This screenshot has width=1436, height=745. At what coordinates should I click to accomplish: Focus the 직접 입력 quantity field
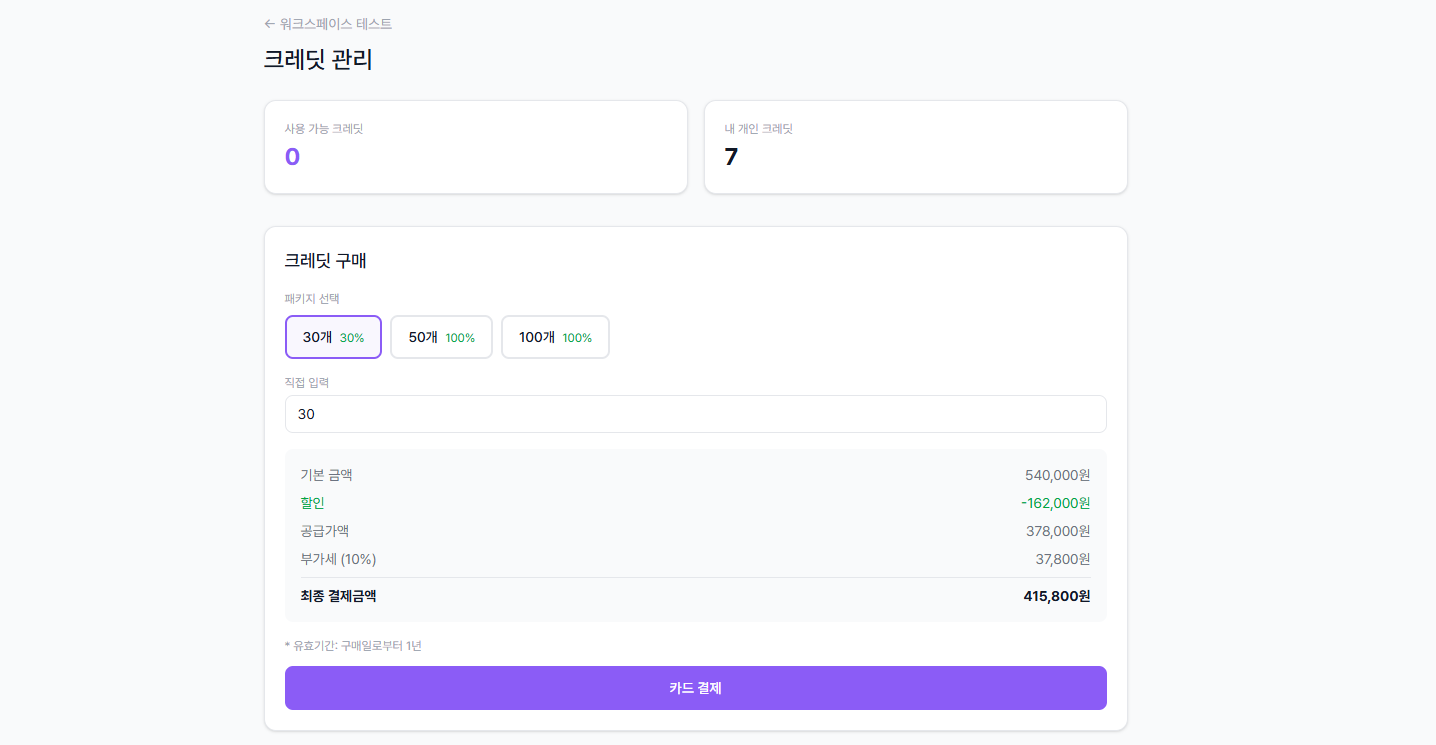pos(695,414)
